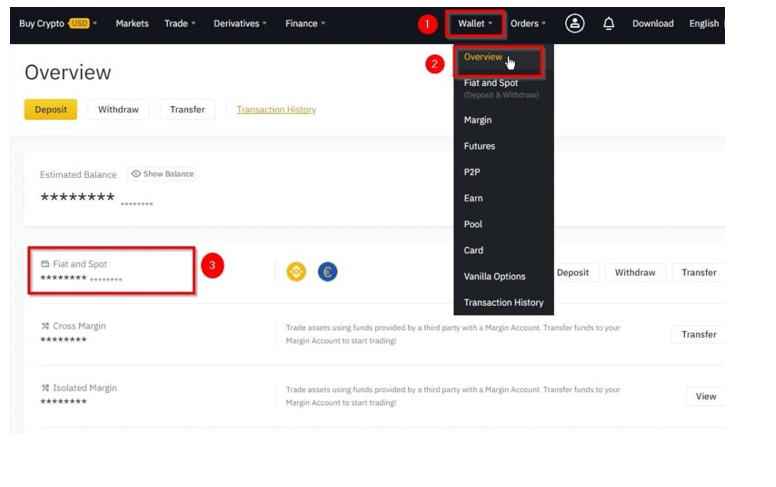Expand the Derivatives dropdown menu
This screenshot has height=487, width=776.
pos(240,23)
